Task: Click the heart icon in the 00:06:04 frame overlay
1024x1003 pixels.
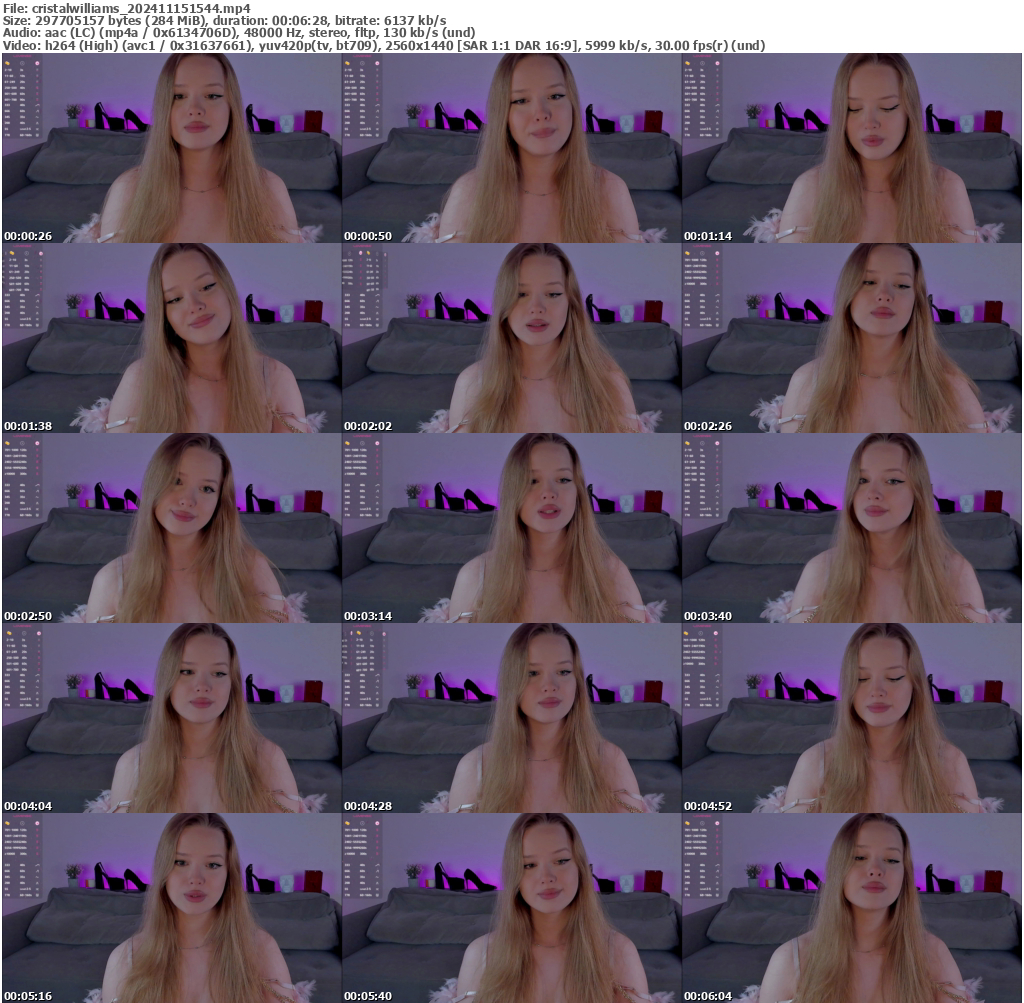Action: coord(717,823)
